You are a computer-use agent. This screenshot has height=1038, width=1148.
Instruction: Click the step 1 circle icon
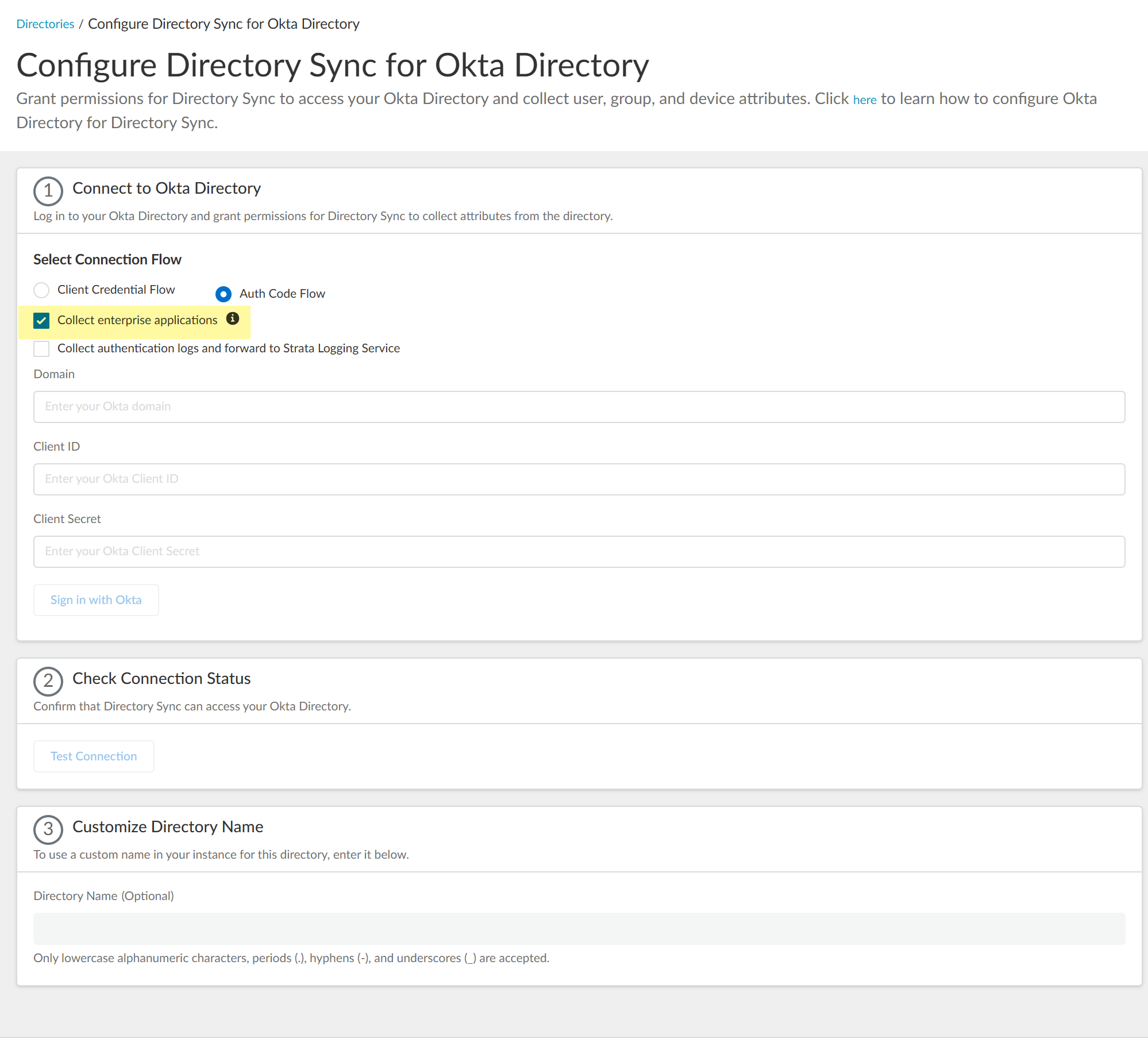point(48,191)
